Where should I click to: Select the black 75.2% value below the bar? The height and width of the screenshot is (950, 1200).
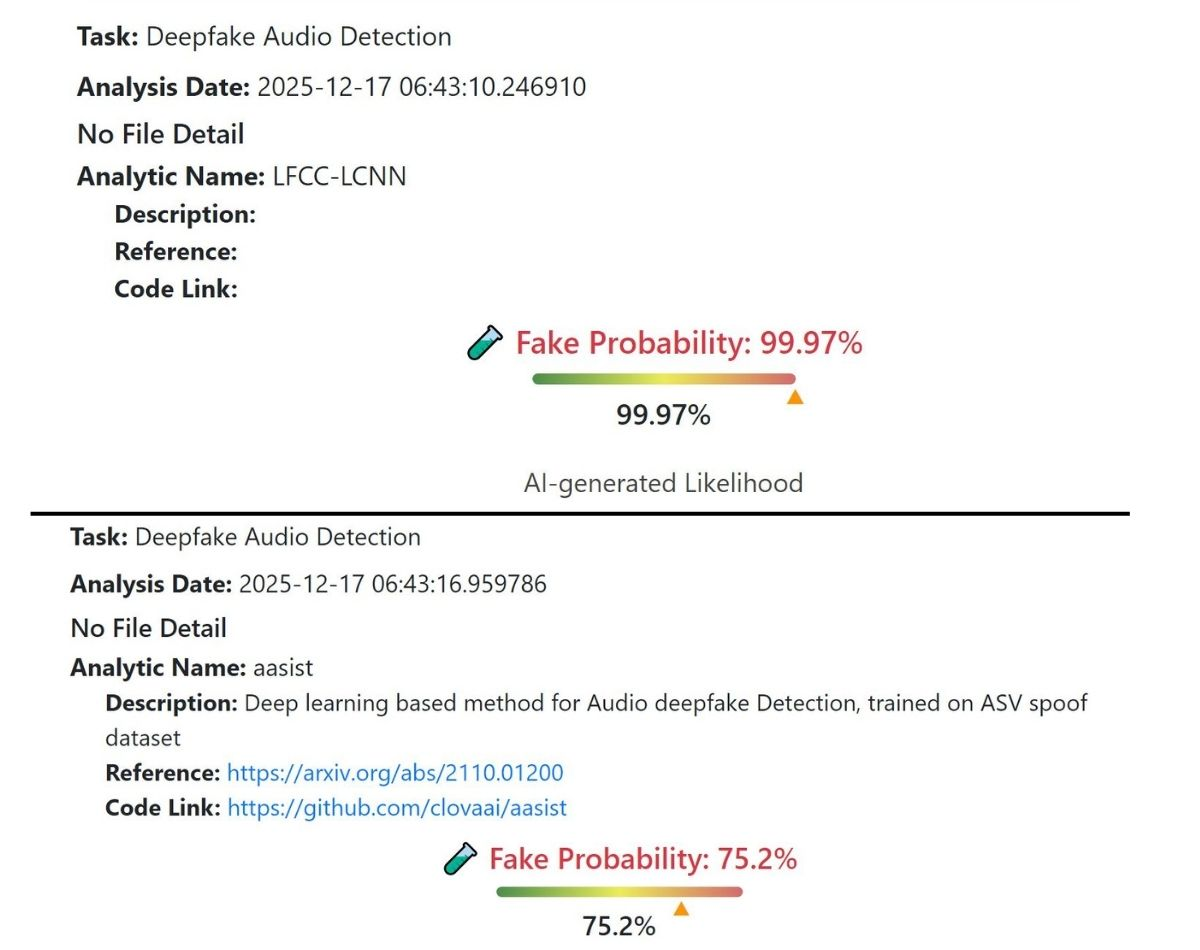click(x=619, y=926)
